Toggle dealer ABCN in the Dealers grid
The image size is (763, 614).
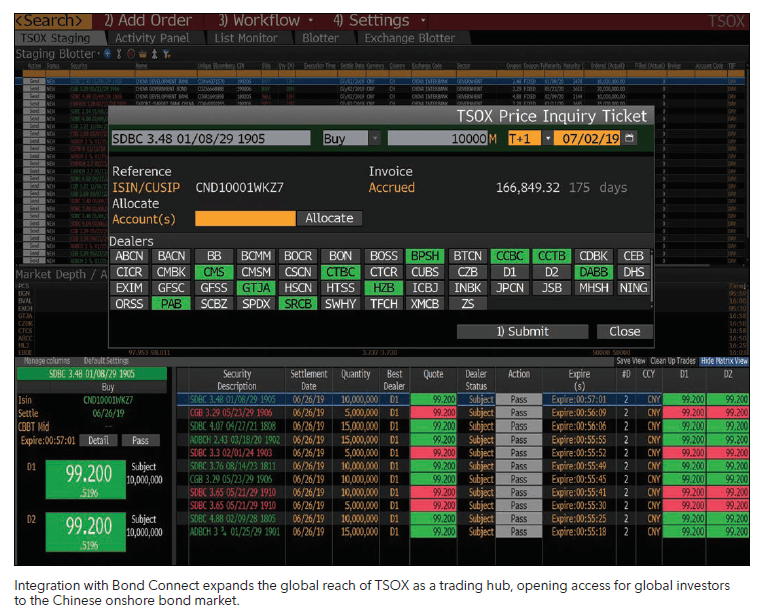(129, 256)
